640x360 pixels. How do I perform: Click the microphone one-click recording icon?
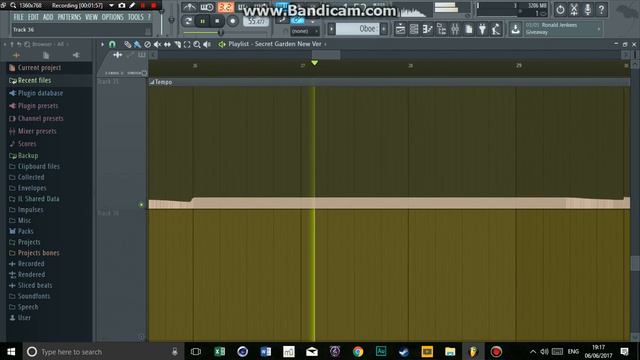coord(587,9)
